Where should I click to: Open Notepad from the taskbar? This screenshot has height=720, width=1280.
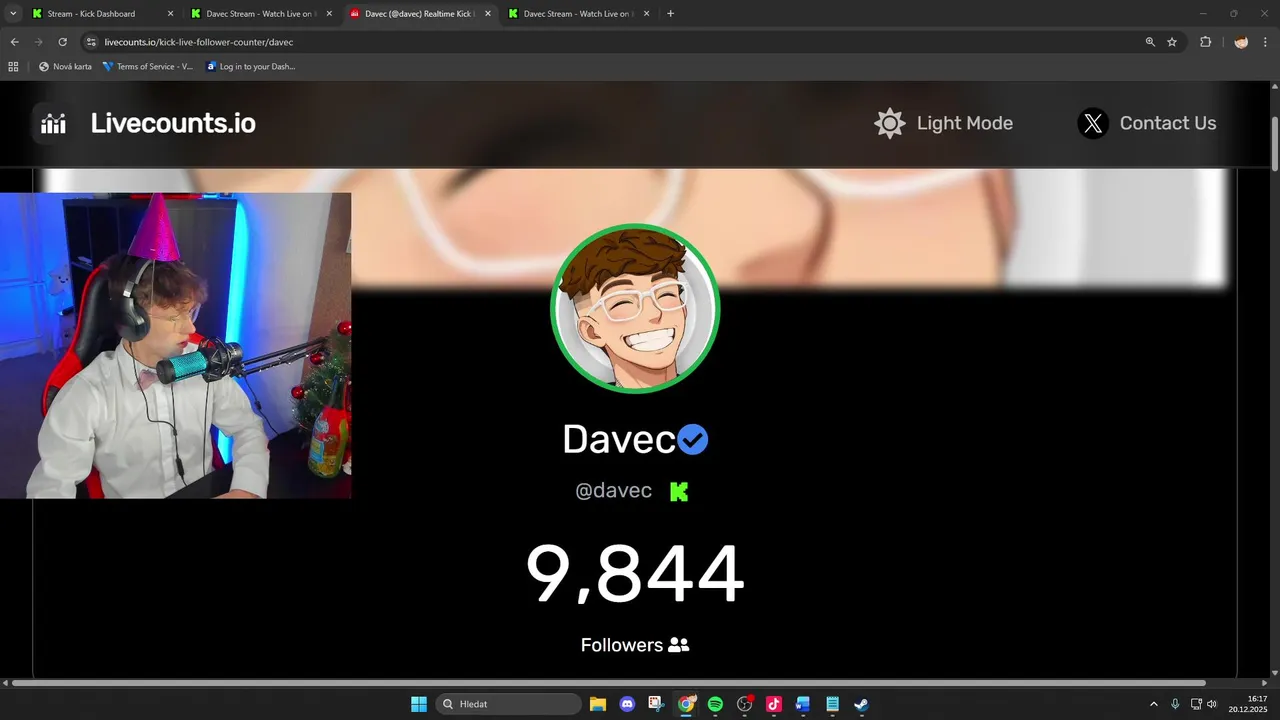click(832, 704)
